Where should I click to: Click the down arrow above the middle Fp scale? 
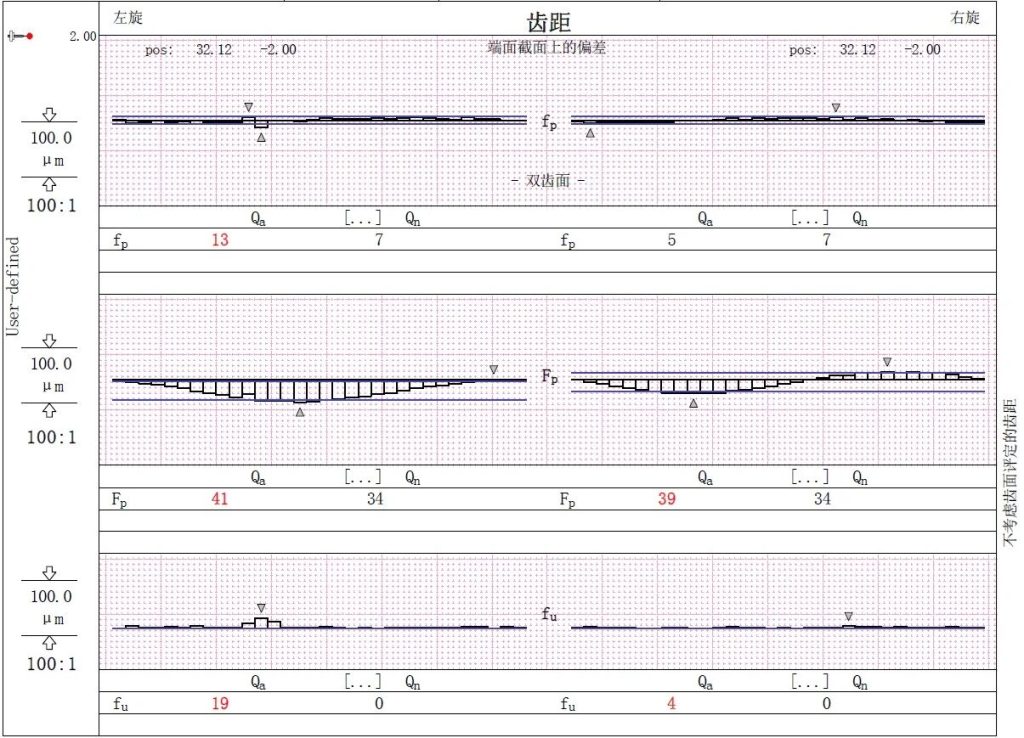click(x=49, y=341)
